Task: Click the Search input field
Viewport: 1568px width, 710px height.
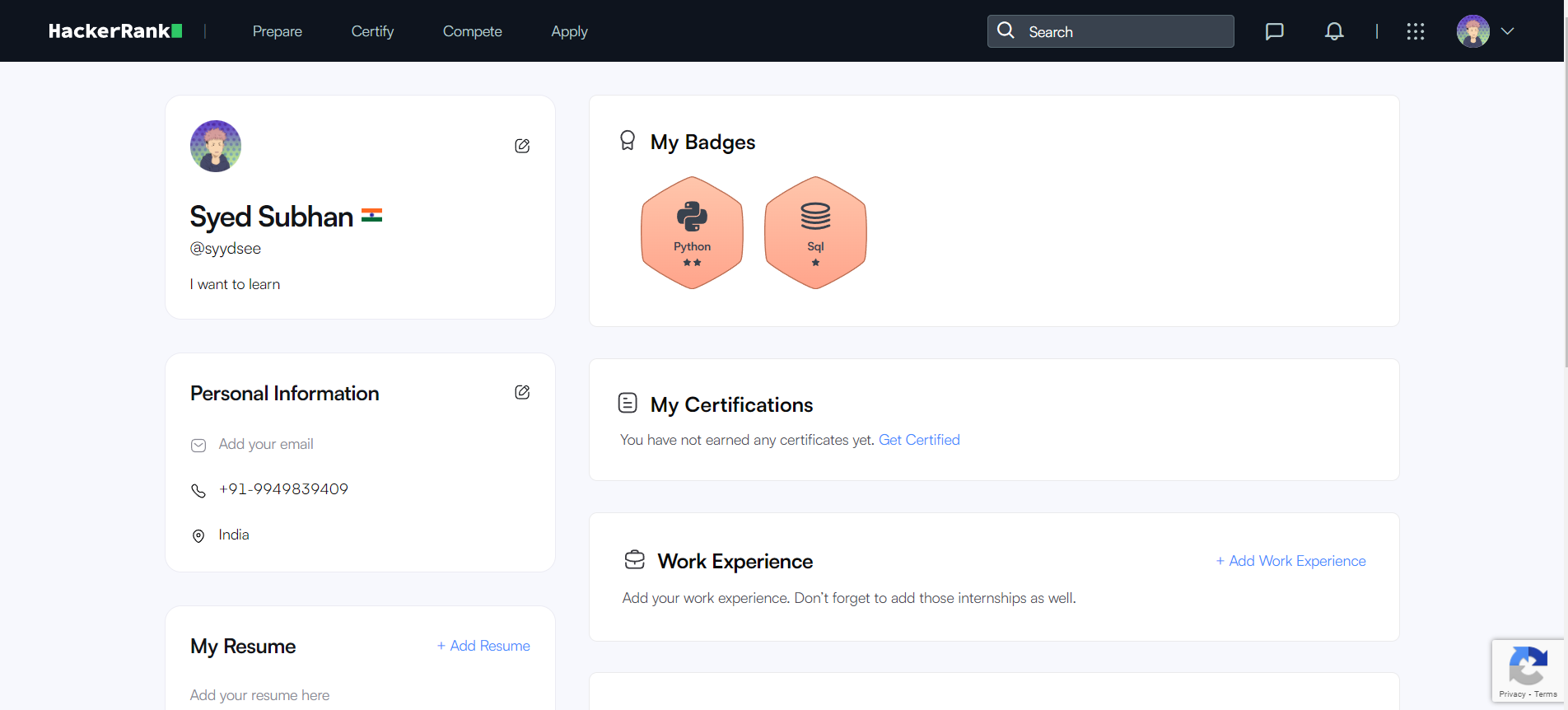Action: coord(1110,31)
